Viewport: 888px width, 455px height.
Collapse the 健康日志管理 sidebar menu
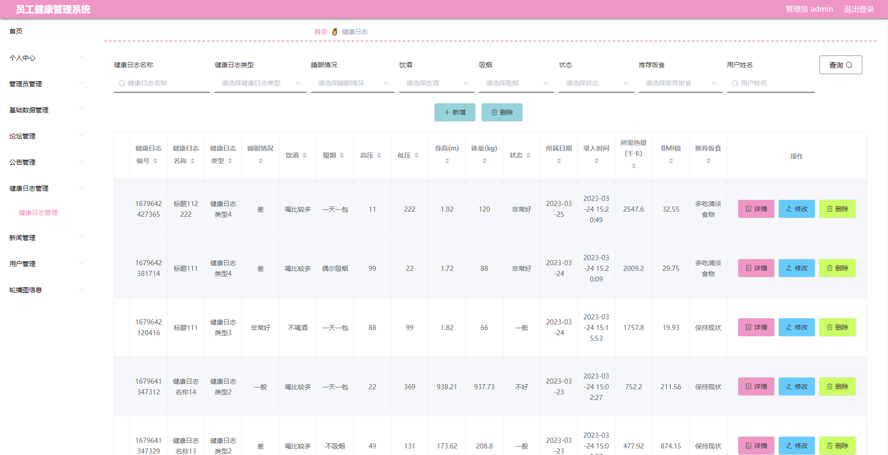pyautogui.click(x=47, y=188)
